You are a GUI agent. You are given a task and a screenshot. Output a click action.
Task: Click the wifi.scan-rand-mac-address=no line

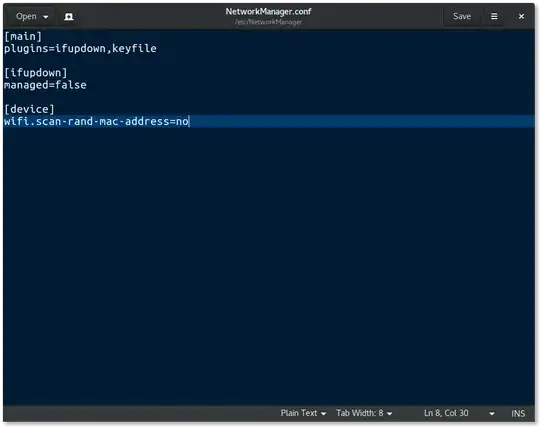269,121
